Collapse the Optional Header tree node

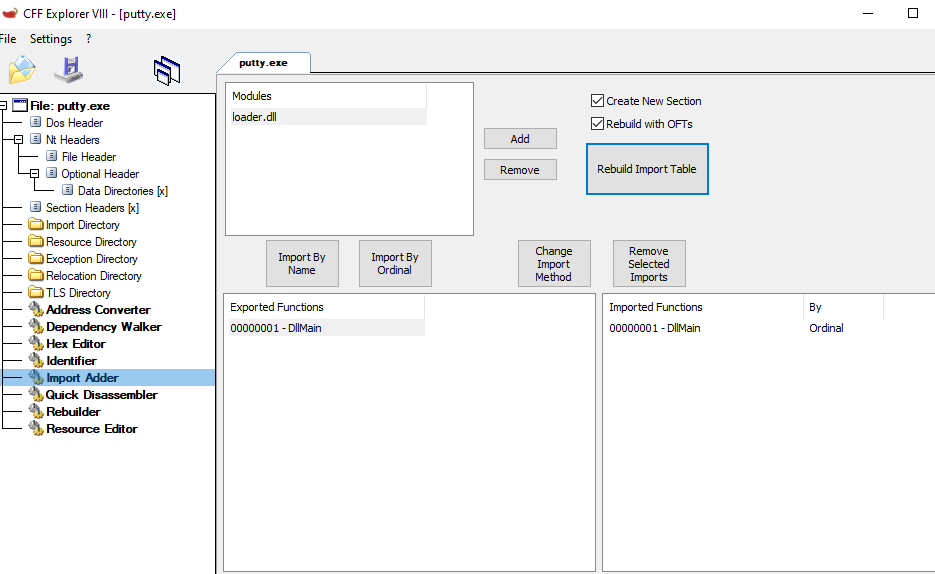(34, 174)
